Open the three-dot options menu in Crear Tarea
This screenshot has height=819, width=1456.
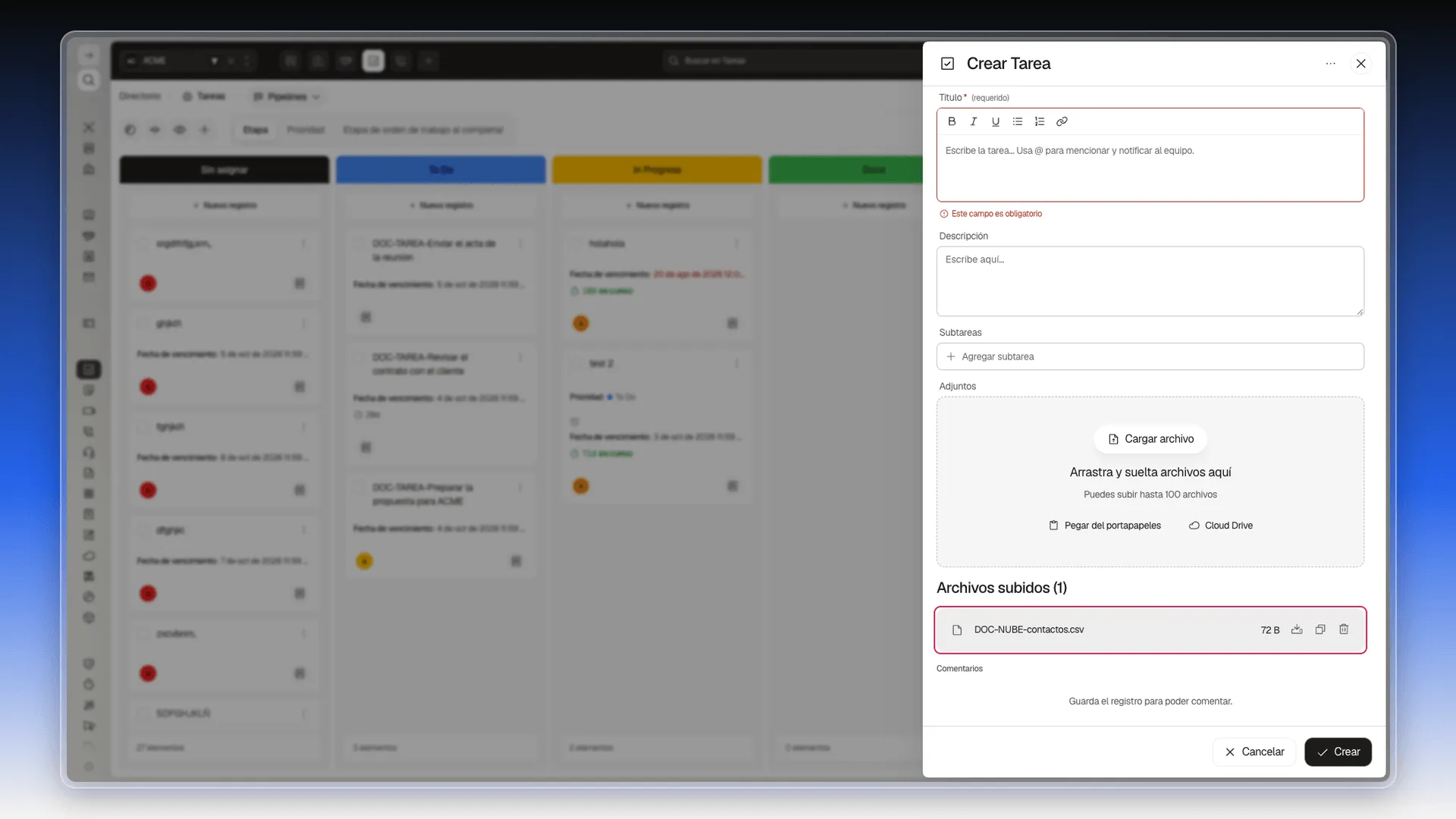1331,64
